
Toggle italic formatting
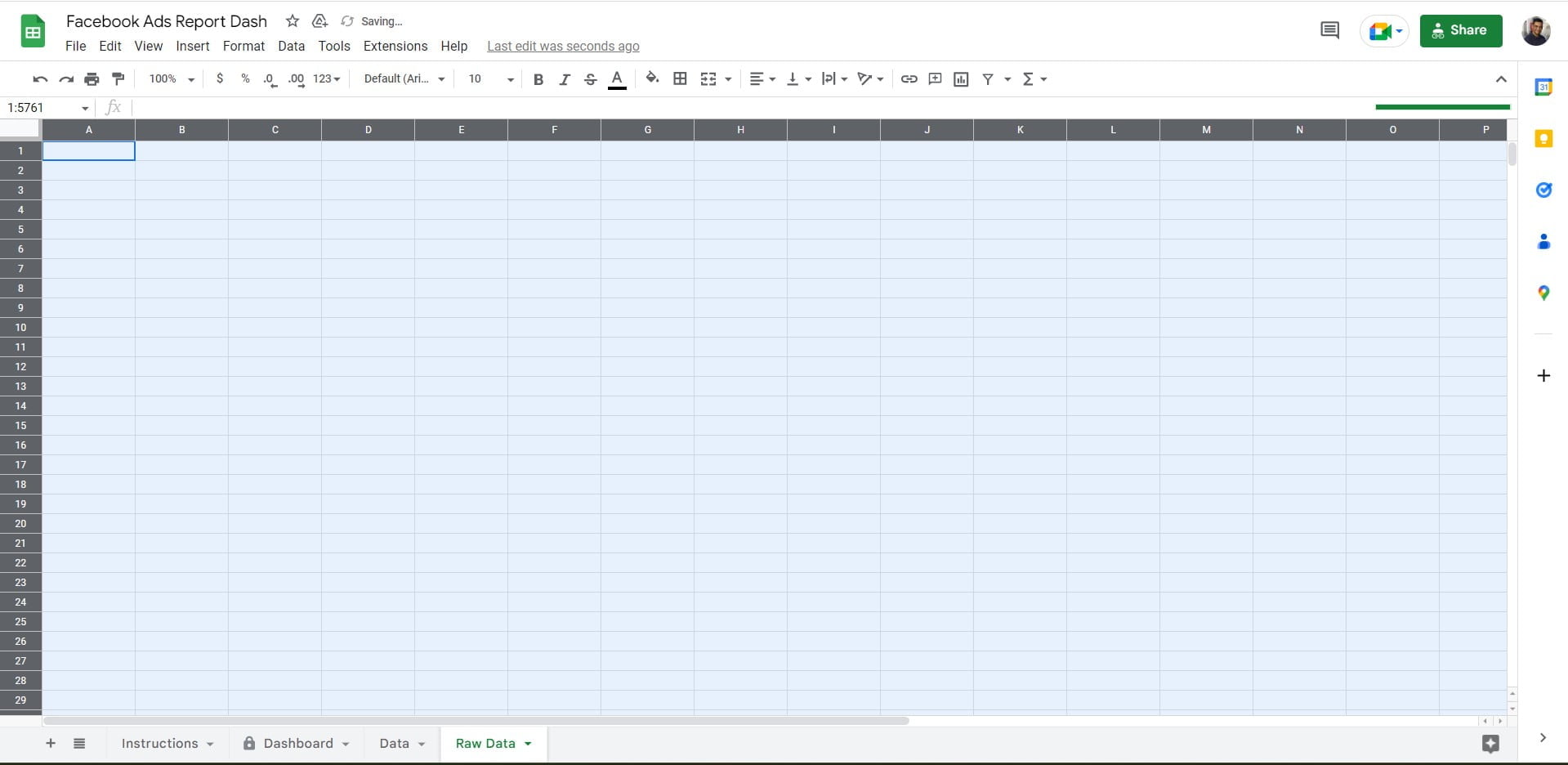click(x=565, y=79)
